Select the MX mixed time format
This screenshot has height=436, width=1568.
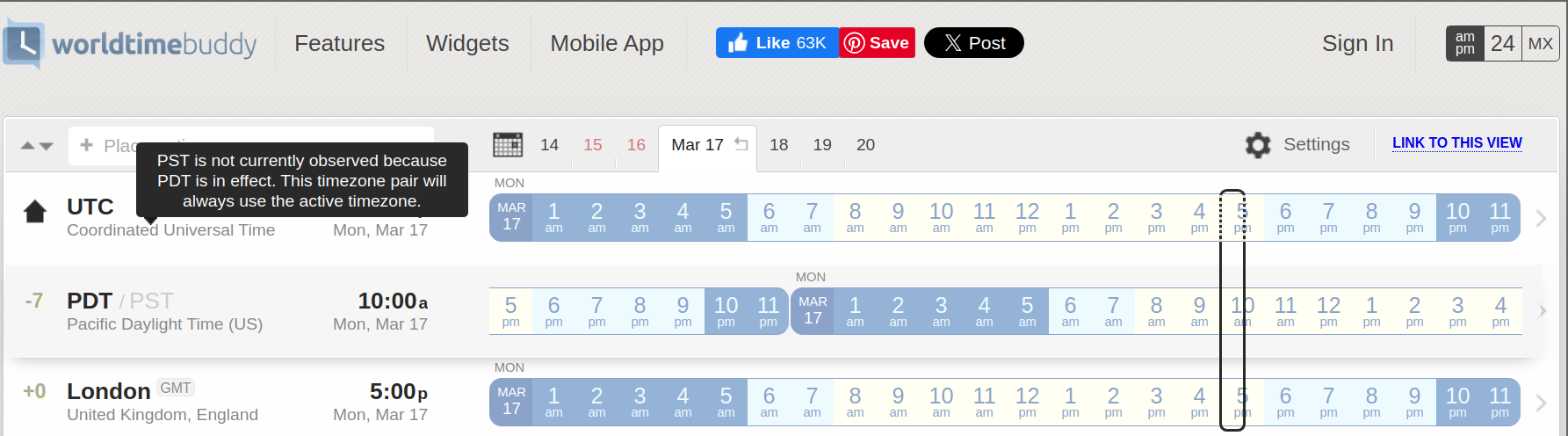1541,43
